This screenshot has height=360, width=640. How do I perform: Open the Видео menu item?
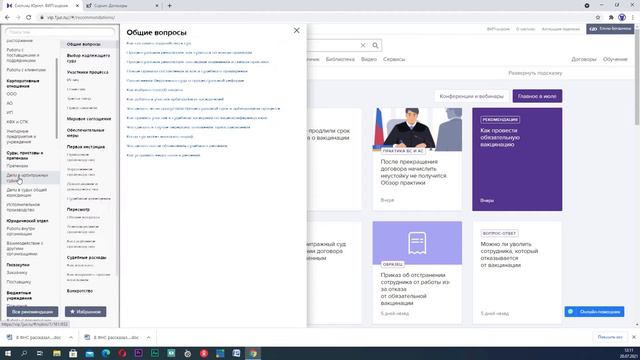369,59
